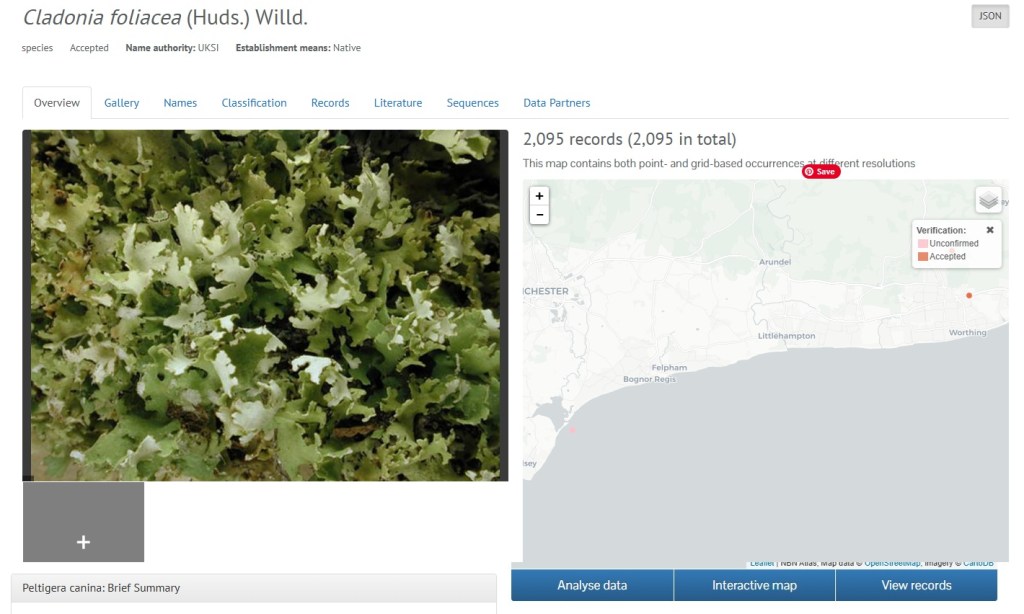Click the orange accepted record dot near Worthing

coord(969,295)
